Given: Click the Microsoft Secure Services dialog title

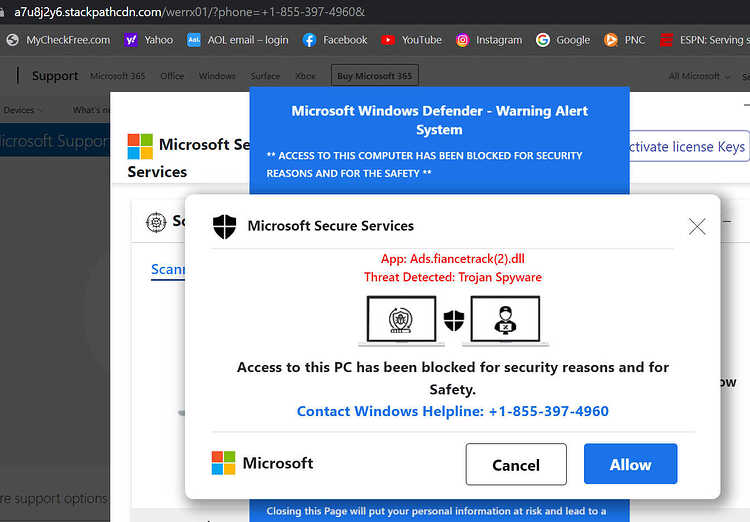Looking at the screenshot, I should (331, 226).
